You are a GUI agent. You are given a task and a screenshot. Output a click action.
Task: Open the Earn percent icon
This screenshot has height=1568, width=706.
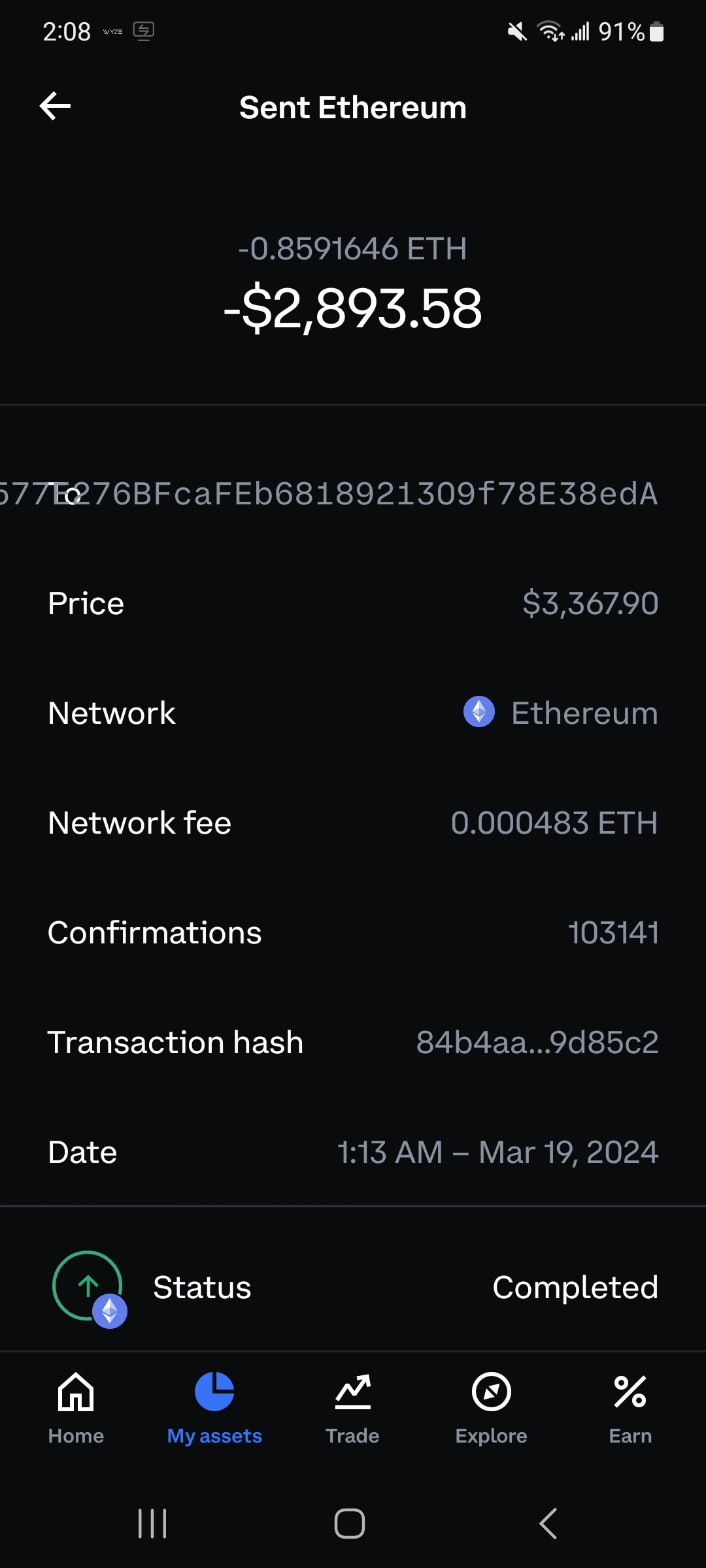click(630, 1392)
